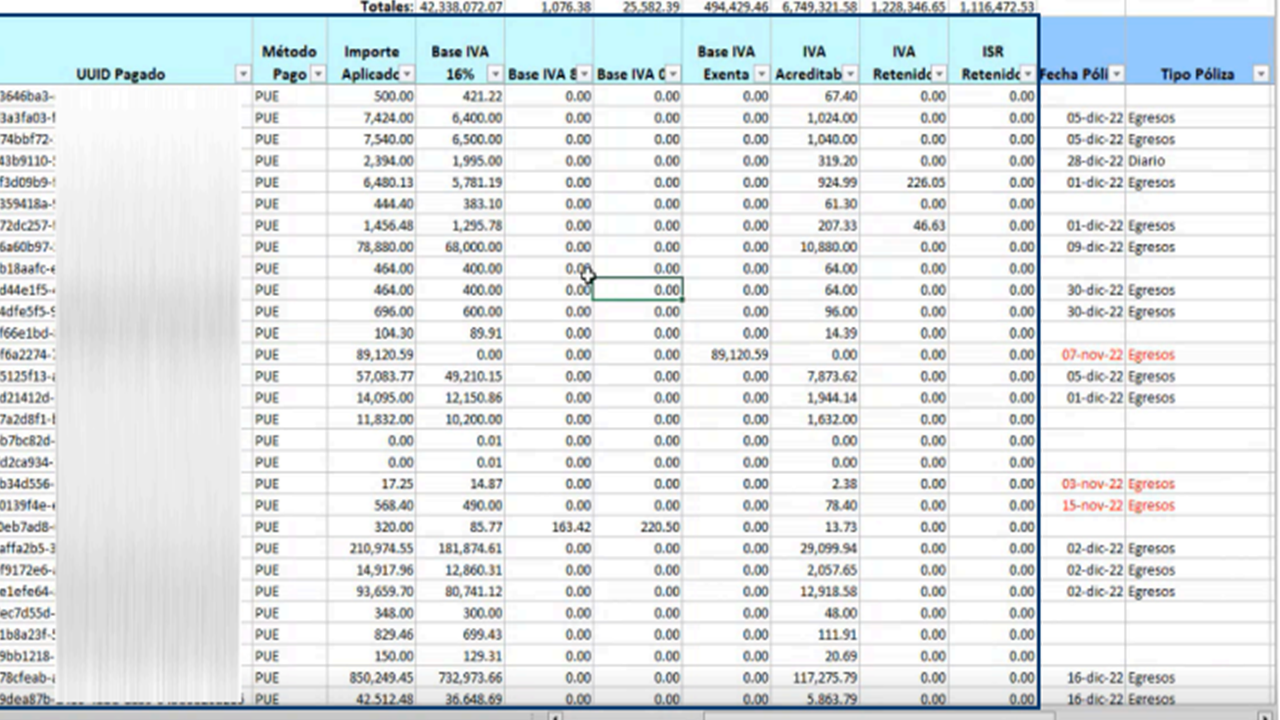Select Base IVA 0 cell 220.50

(x=638, y=527)
